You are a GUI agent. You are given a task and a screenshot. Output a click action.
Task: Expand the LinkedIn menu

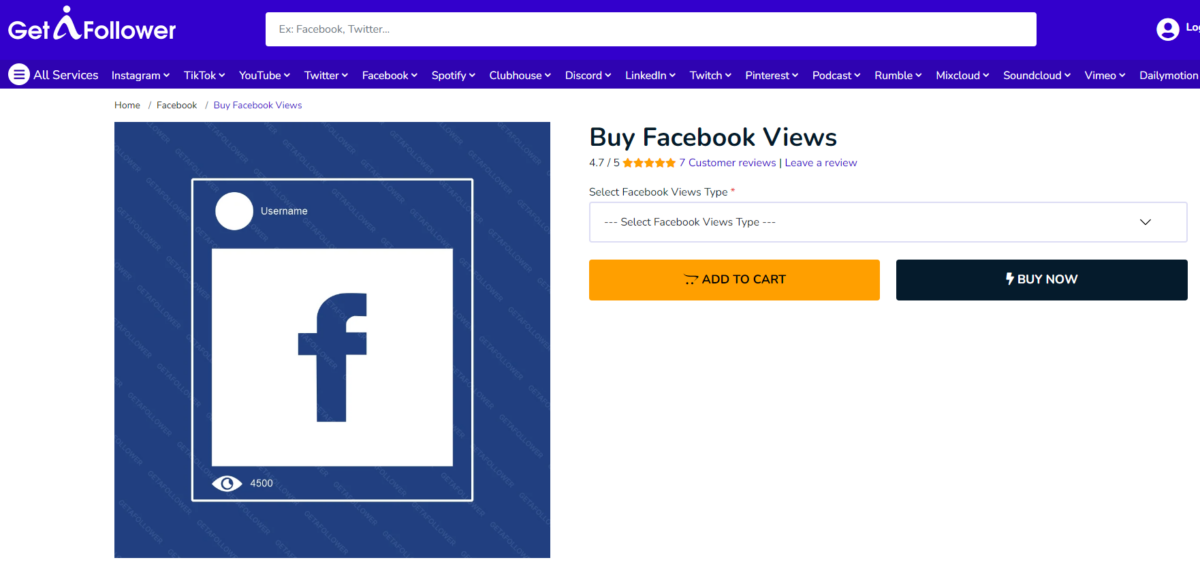point(650,75)
